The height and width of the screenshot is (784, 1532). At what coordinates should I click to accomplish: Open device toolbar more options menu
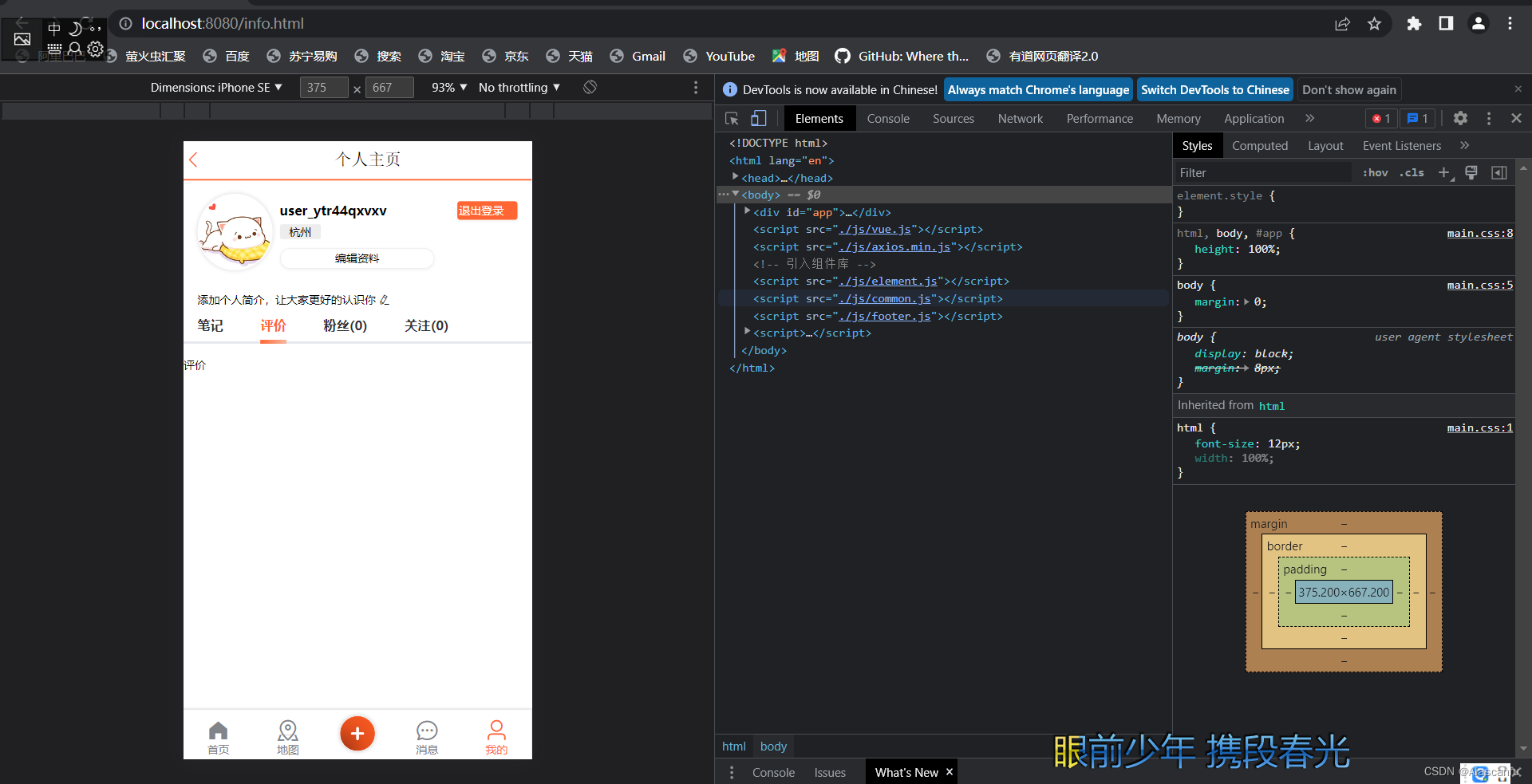point(696,87)
